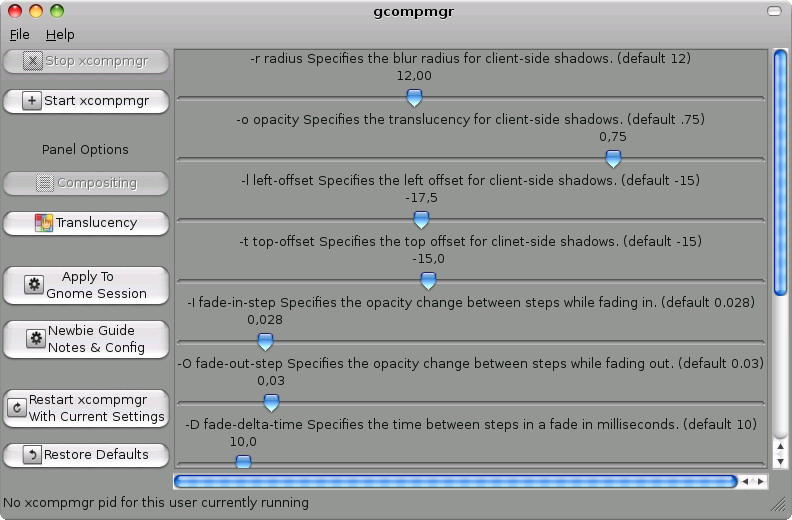This screenshot has width=792, height=520.
Task: Click the blur radius slider handle
Action: [x=414, y=98]
